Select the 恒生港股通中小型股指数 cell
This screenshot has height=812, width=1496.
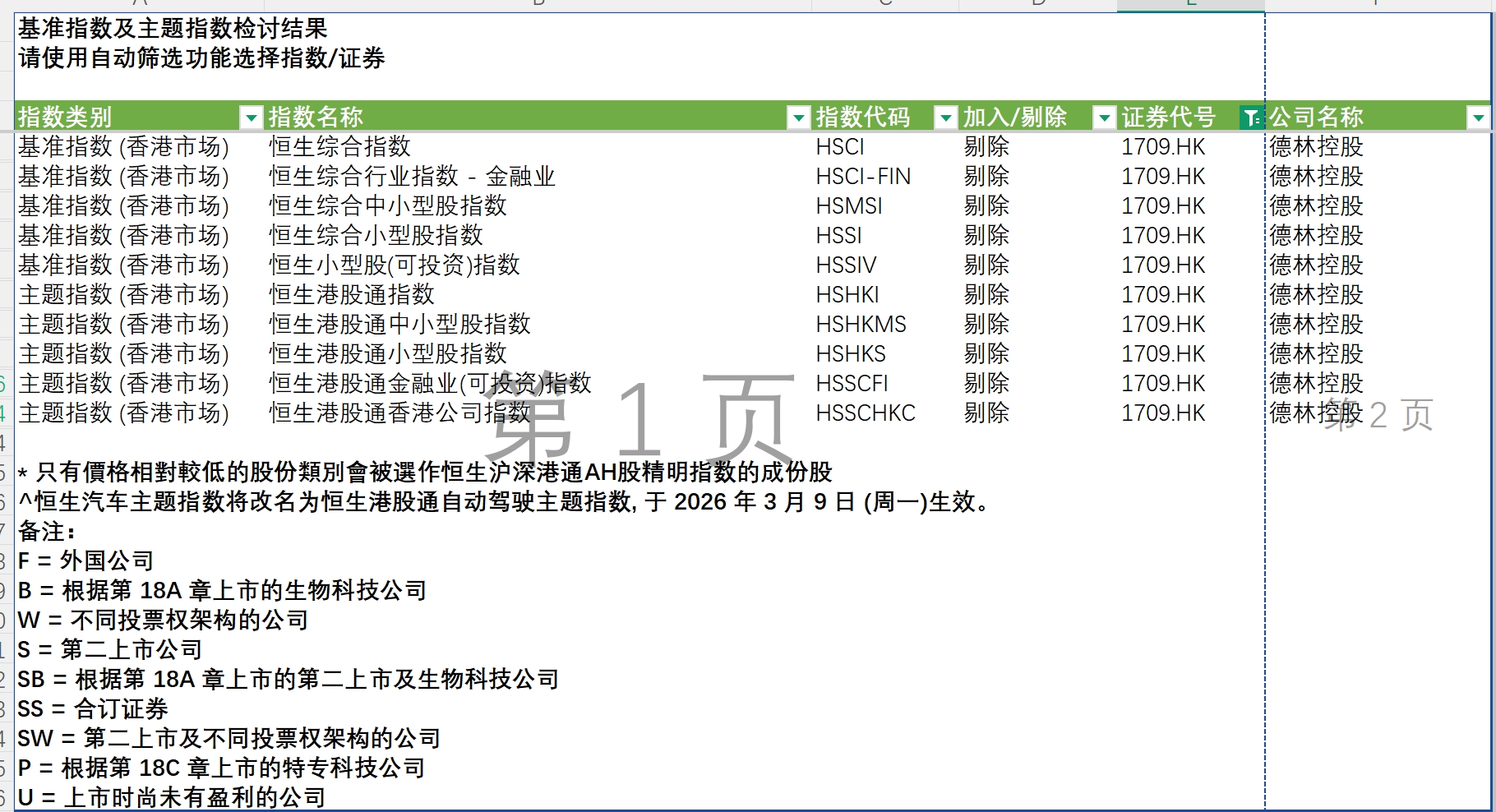tap(399, 325)
